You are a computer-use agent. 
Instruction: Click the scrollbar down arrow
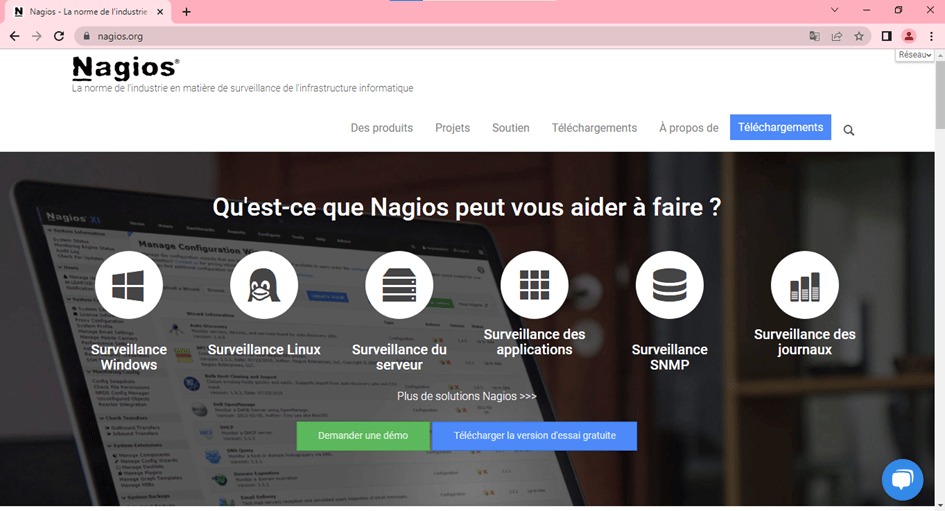(940, 506)
